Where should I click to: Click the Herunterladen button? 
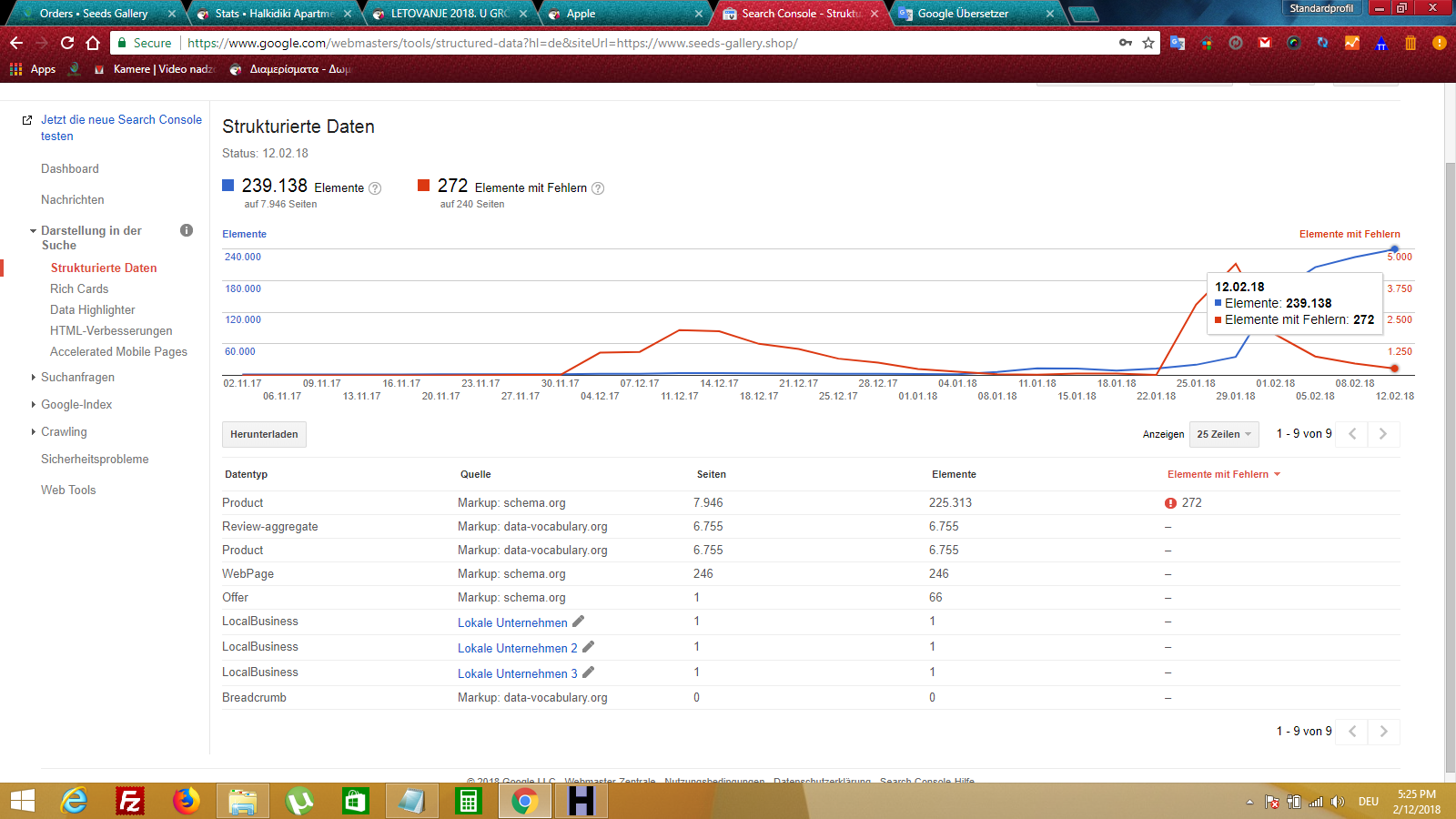(x=264, y=434)
